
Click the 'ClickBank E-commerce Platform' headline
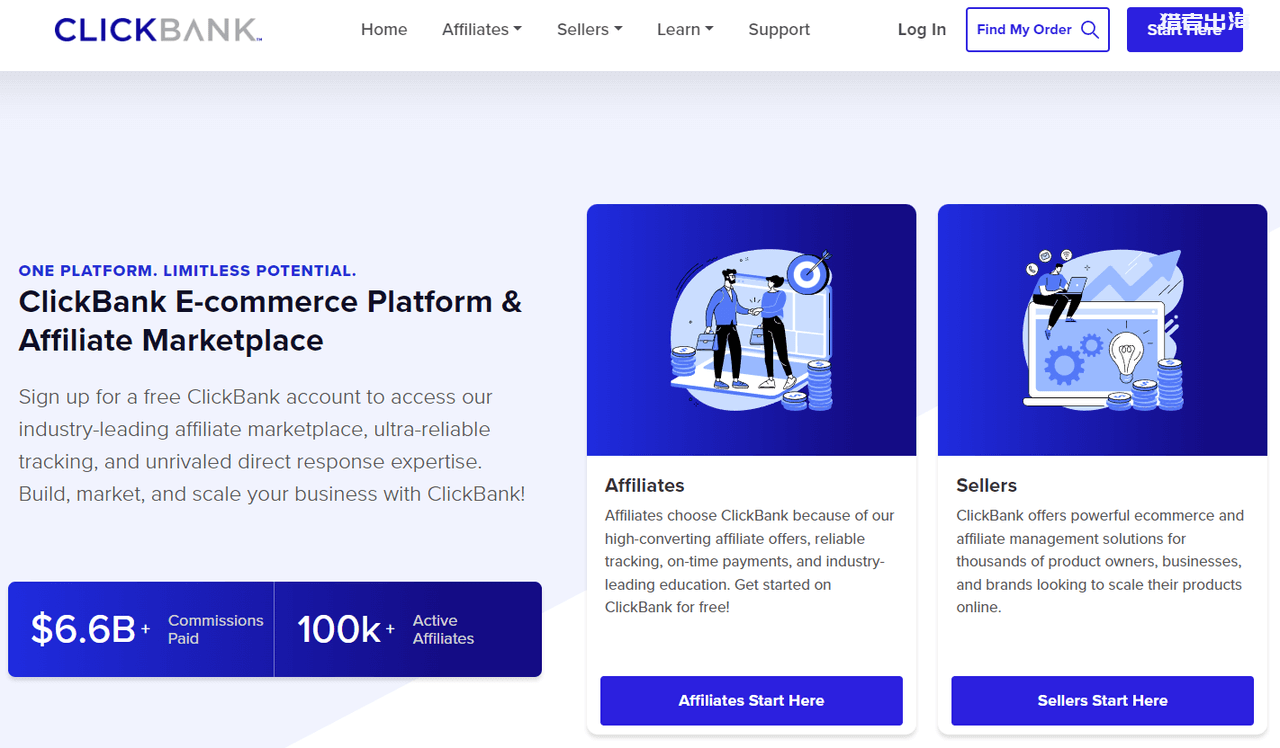click(x=270, y=321)
